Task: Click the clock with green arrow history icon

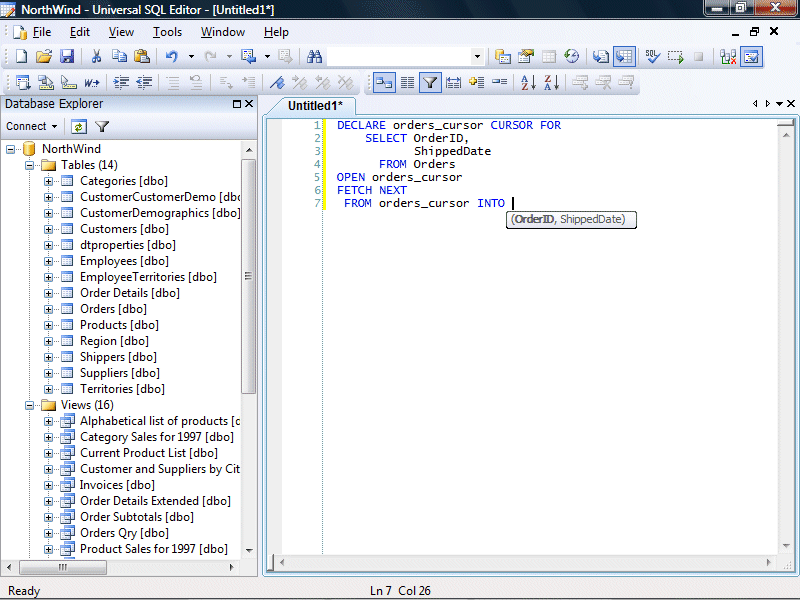Action: (x=572, y=56)
